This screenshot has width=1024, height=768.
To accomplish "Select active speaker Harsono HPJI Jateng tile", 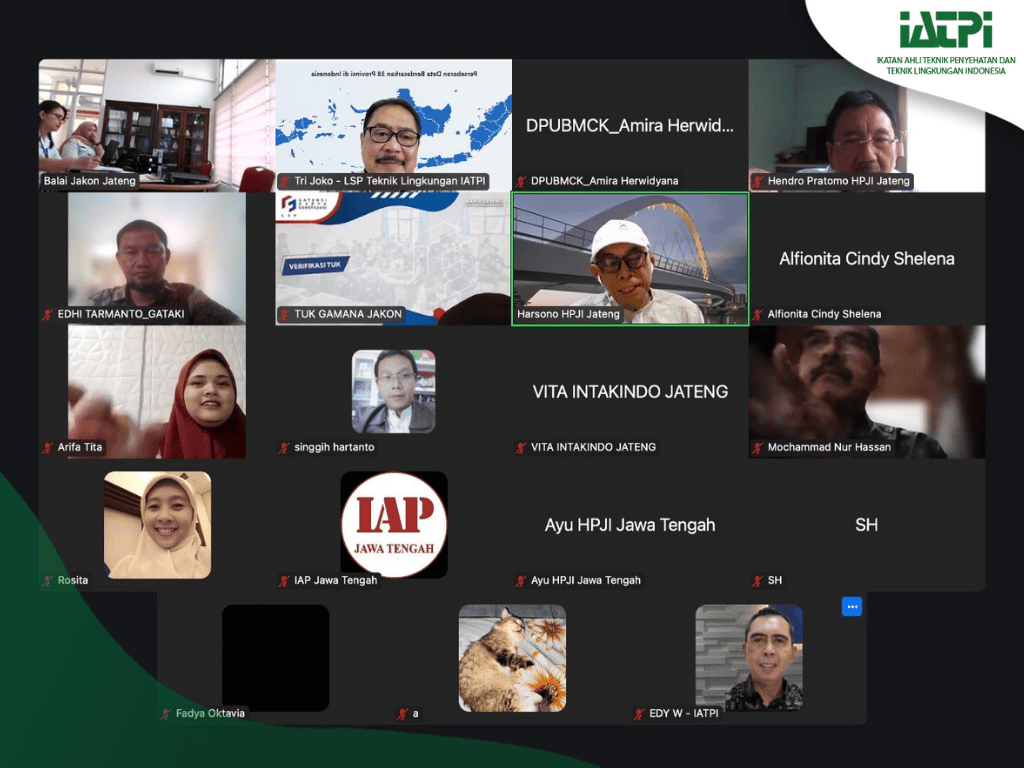I will (x=630, y=259).
